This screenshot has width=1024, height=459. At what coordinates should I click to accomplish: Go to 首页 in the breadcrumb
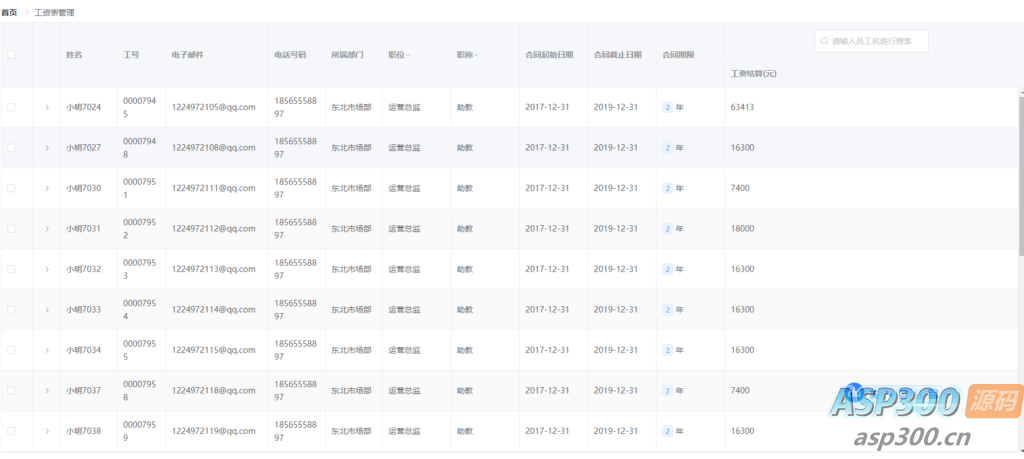(x=9, y=12)
